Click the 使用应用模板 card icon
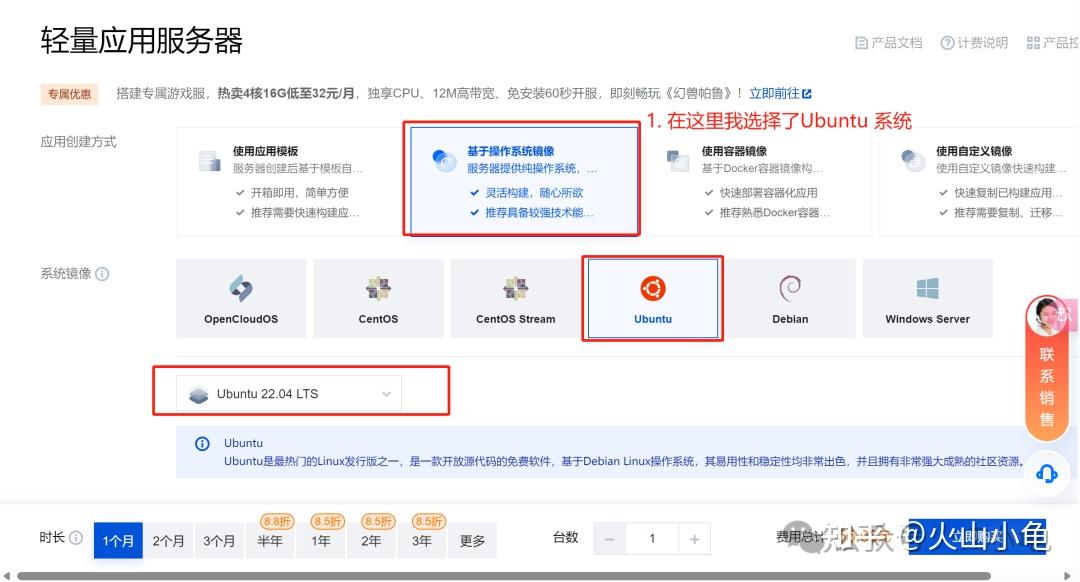This screenshot has height=582, width=1080. [209, 160]
